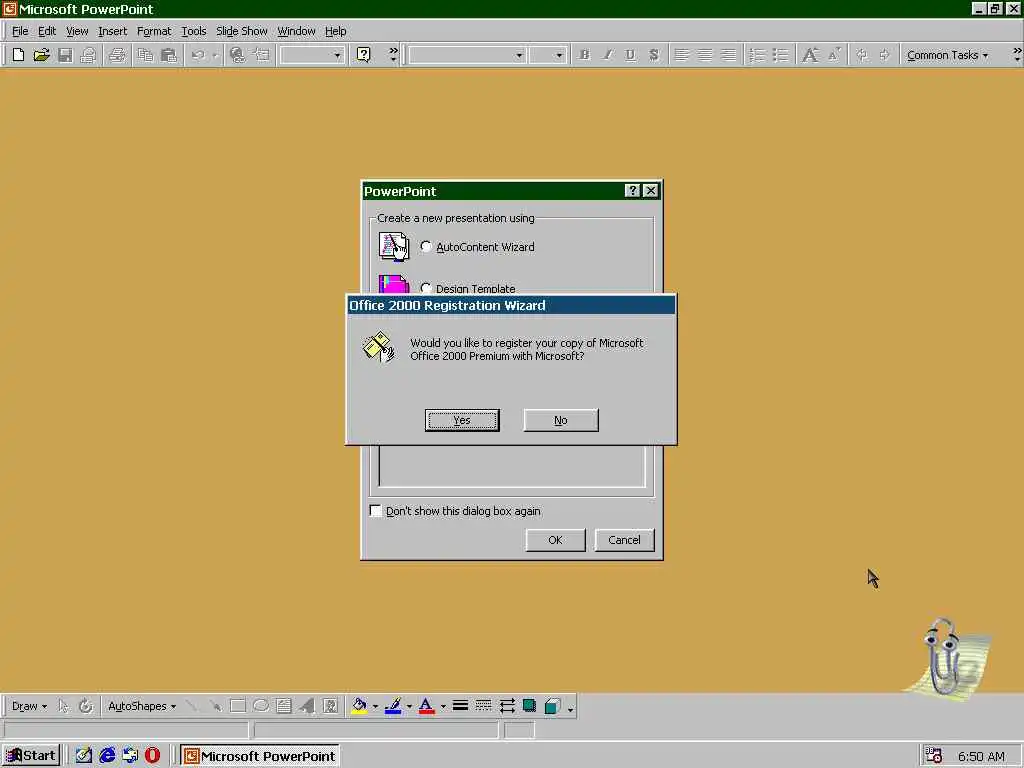Click the Promote left arrow icon
Viewport: 1024px width, 768px height.
coord(862,55)
